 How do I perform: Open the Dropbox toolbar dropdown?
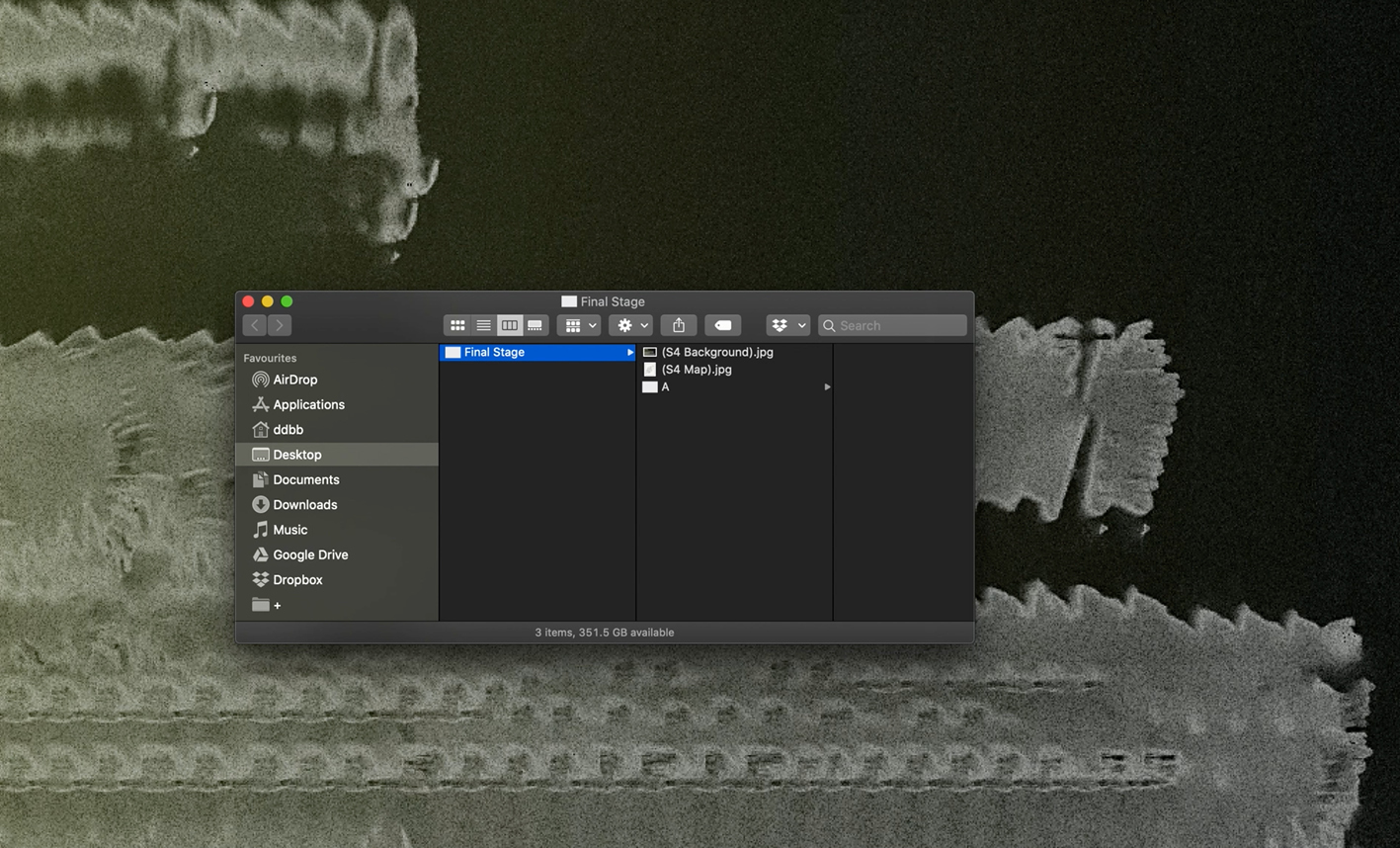[x=787, y=325]
